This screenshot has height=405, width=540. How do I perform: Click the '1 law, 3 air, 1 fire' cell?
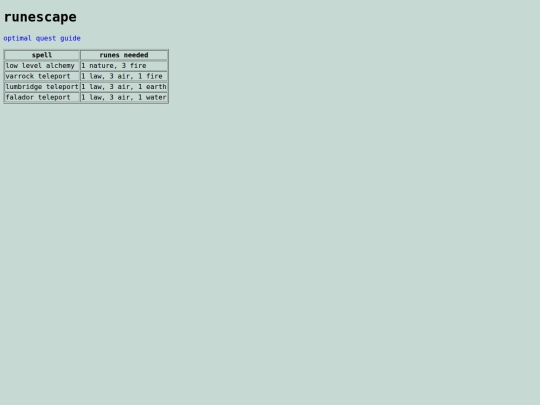click(x=124, y=76)
